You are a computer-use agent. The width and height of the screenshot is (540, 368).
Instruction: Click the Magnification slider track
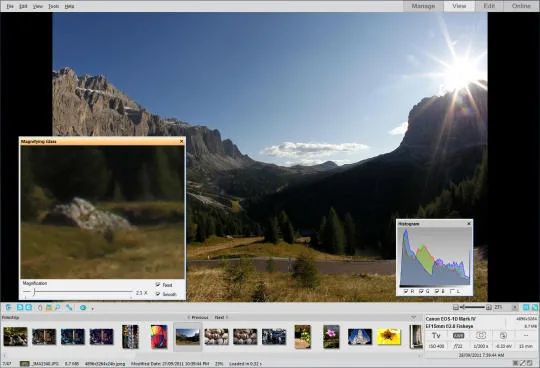(77, 292)
